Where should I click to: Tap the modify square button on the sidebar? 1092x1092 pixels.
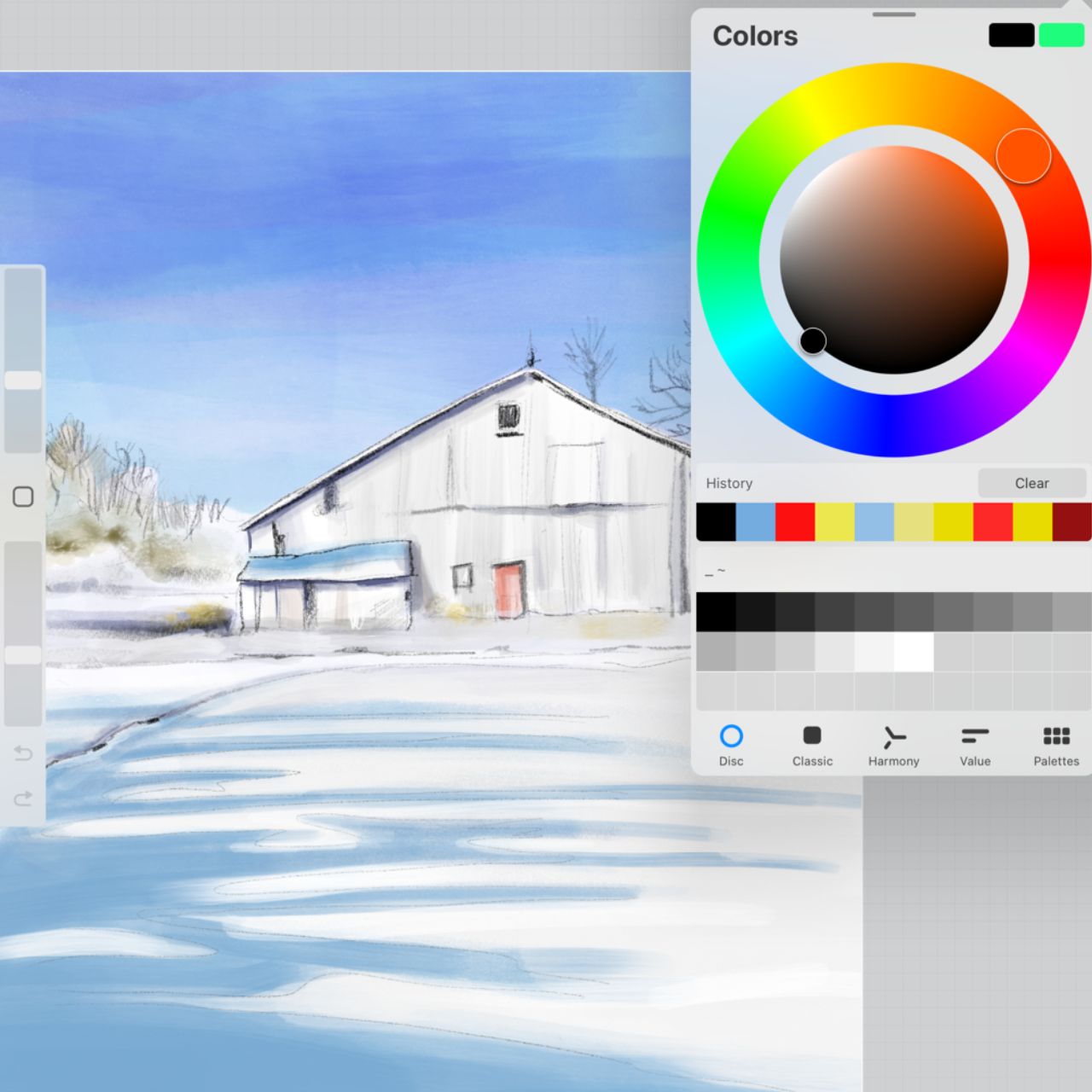22,496
